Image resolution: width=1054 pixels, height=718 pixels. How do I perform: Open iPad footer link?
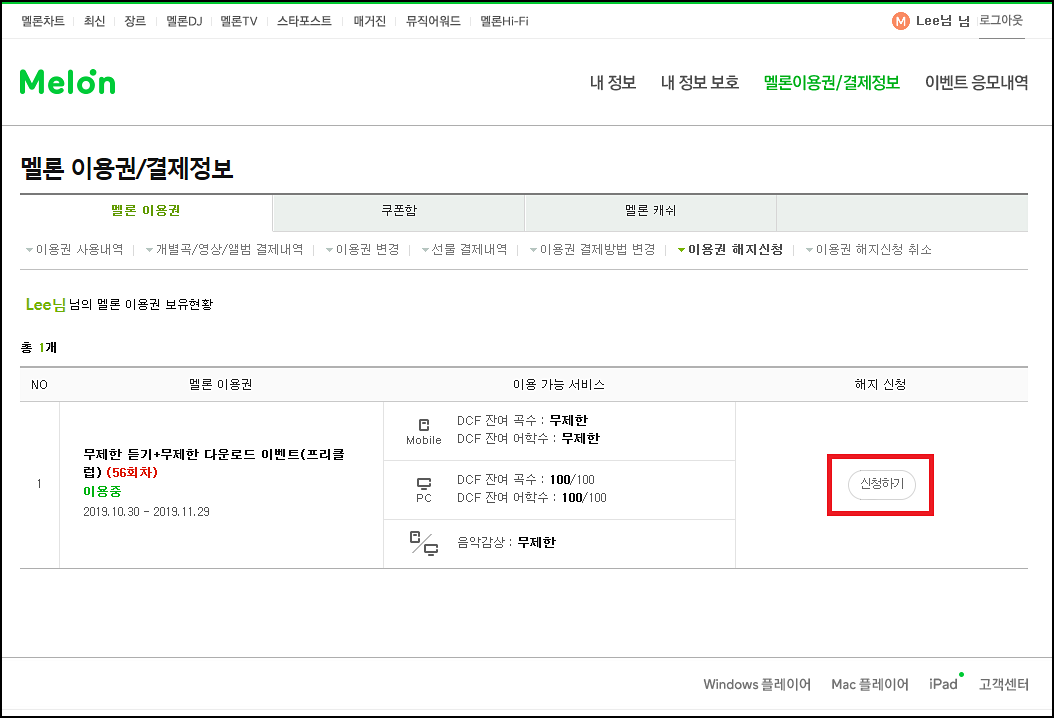[943, 684]
